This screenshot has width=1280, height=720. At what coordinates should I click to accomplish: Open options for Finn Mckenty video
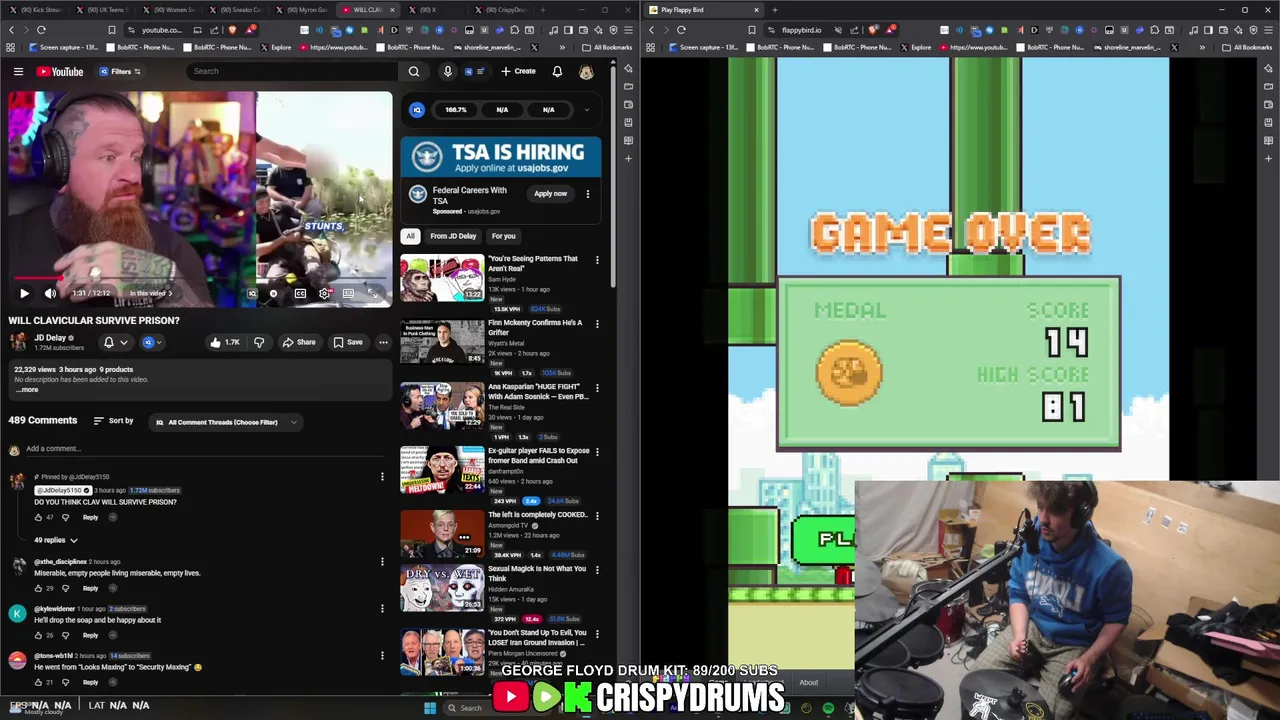coord(597,324)
